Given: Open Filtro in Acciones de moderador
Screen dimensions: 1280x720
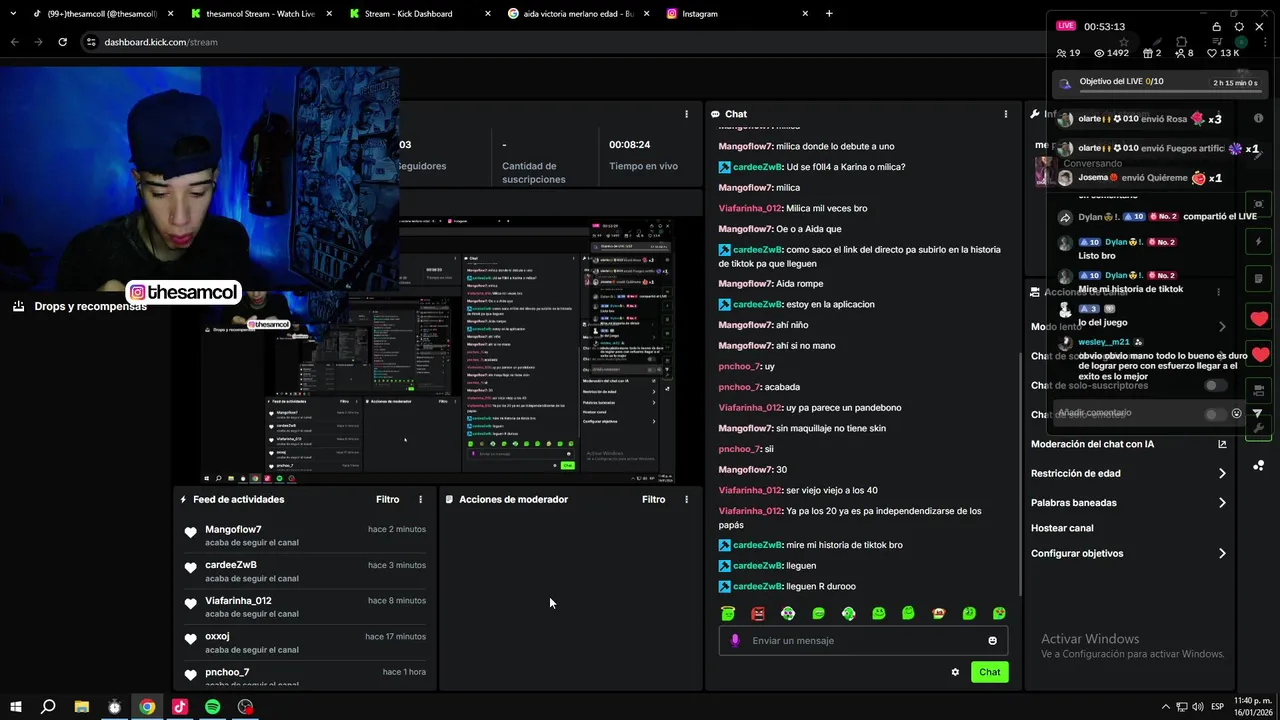Looking at the screenshot, I should (653, 499).
